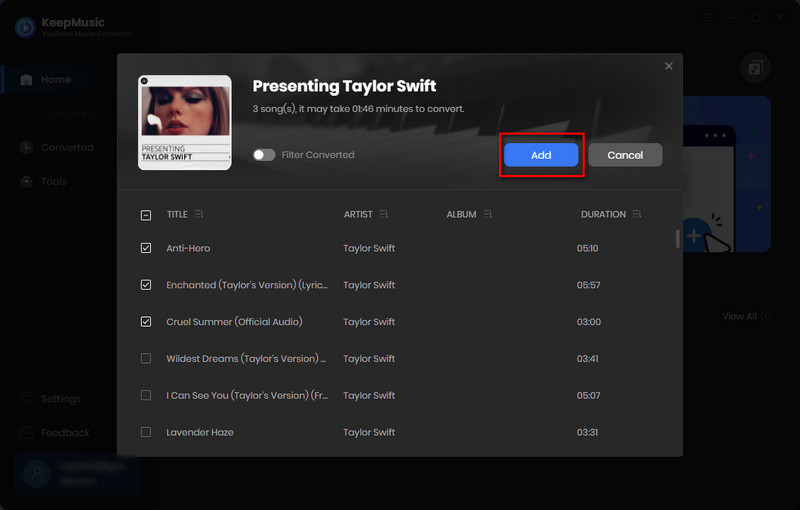Screen dimensions: 800x510
Task: Click the KeepMusic logo icon
Action: pos(26,28)
